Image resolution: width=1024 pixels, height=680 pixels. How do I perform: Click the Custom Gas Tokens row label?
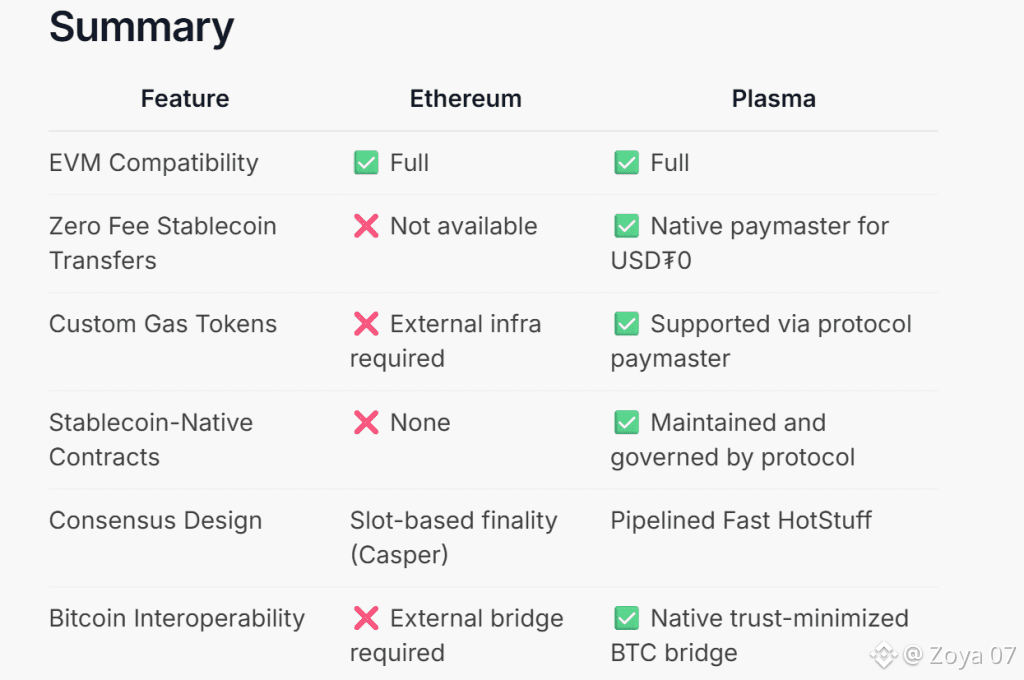(163, 324)
